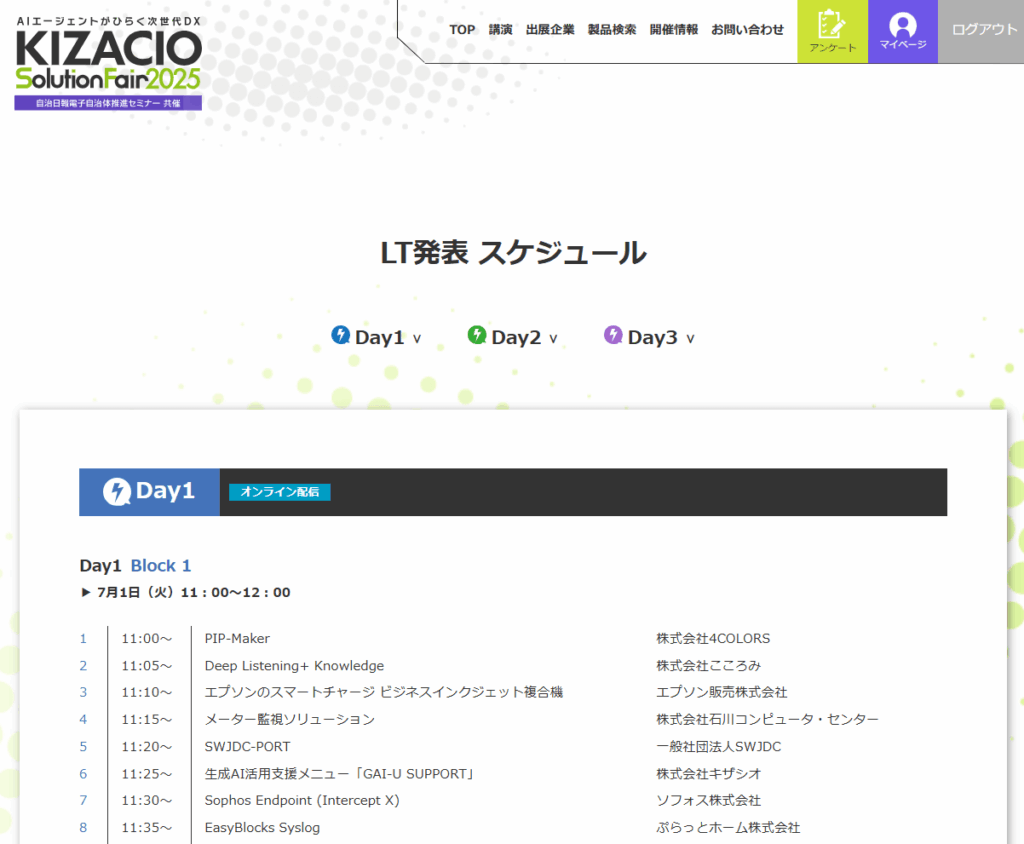Click the ログアウト button
Screen dimensions: 1024x844
pos(981,31)
